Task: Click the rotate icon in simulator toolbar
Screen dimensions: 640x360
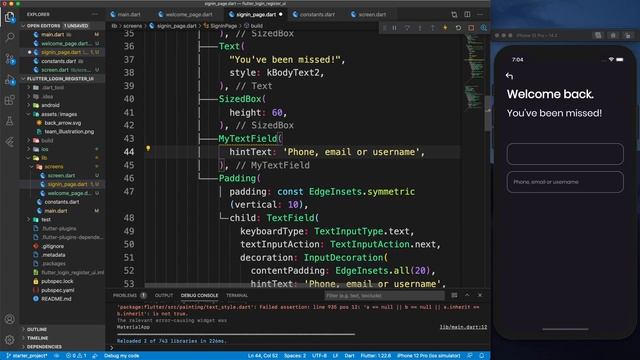Action: pos(628,36)
